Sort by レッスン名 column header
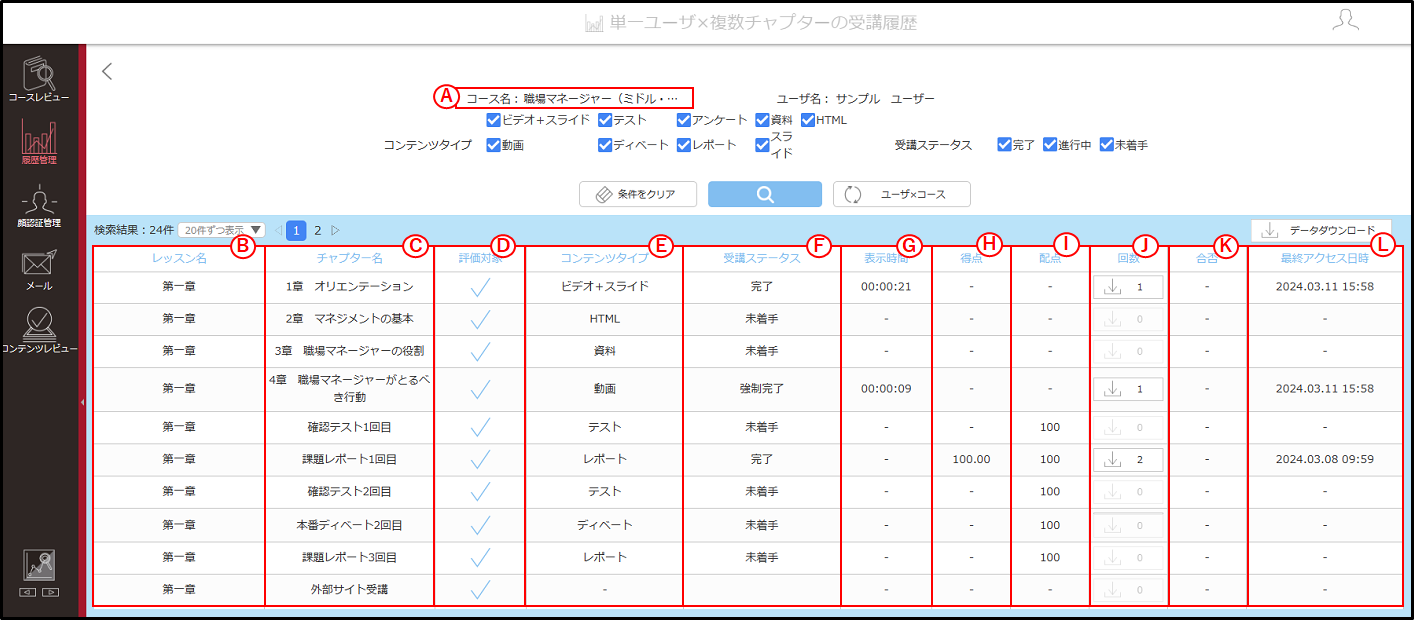This screenshot has height=620, width=1414. tap(179, 258)
